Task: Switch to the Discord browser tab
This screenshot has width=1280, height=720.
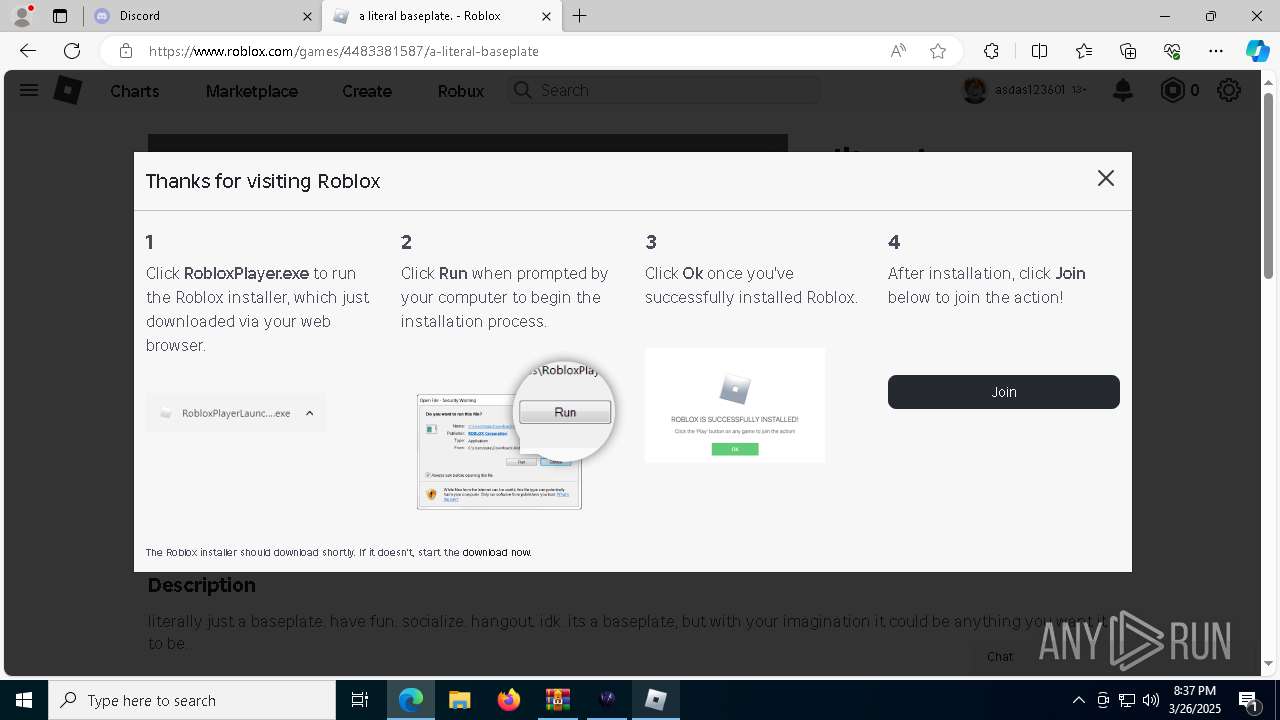Action: click(x=201, y=16)
